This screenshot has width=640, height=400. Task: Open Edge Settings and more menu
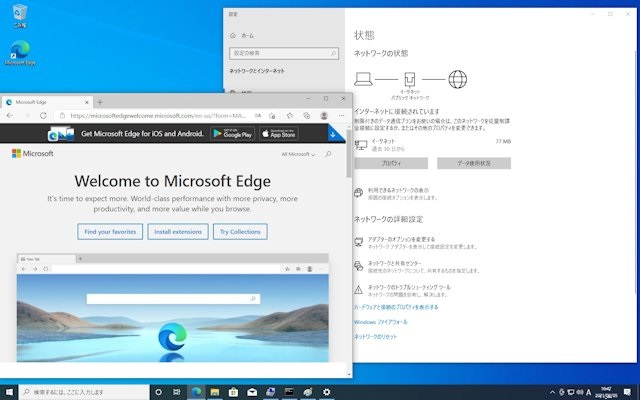tap(341, 116)
